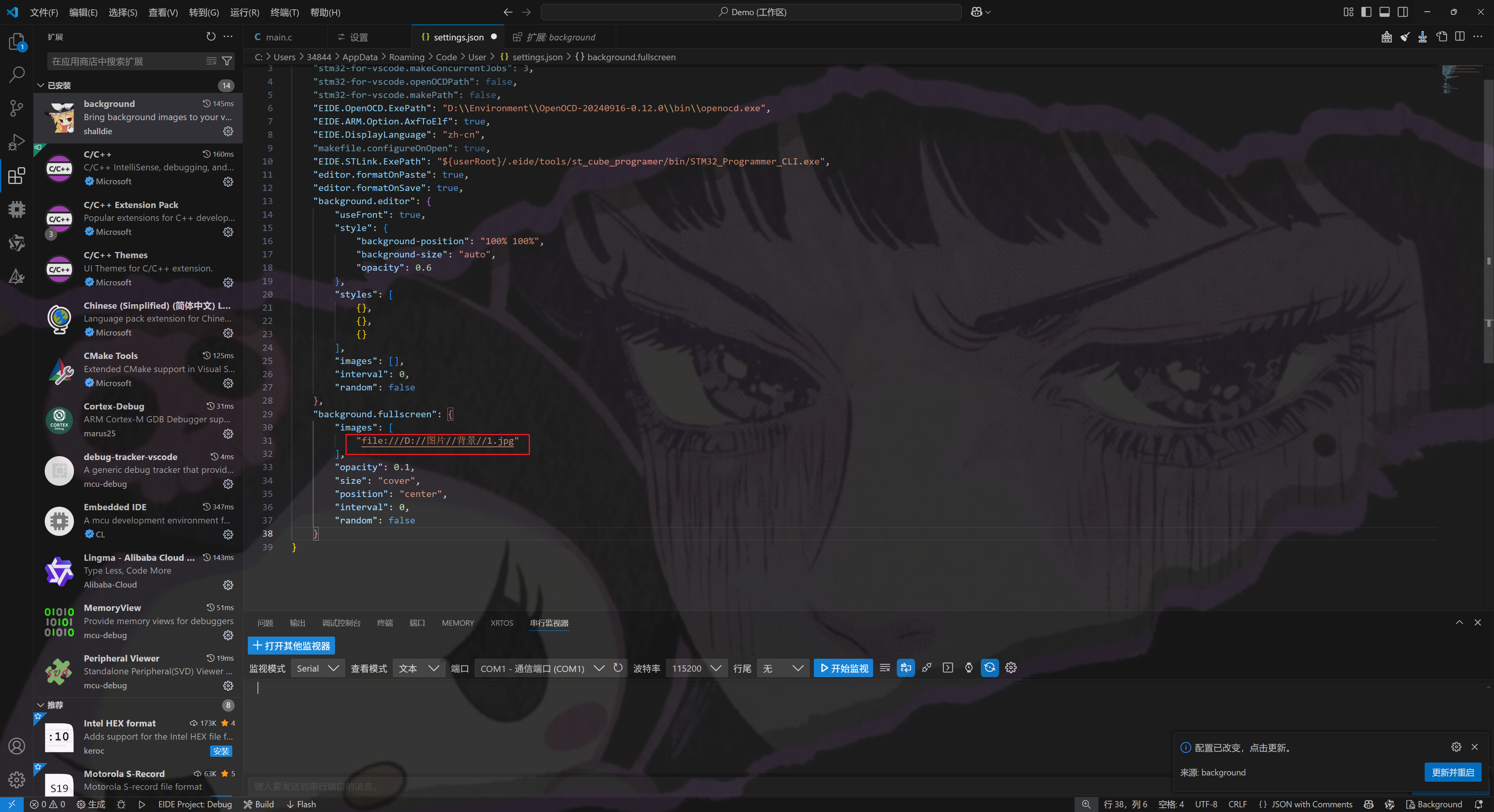Open the gear for Cortex-Debug extension
1494x812 pixels.
coord(228,434)
